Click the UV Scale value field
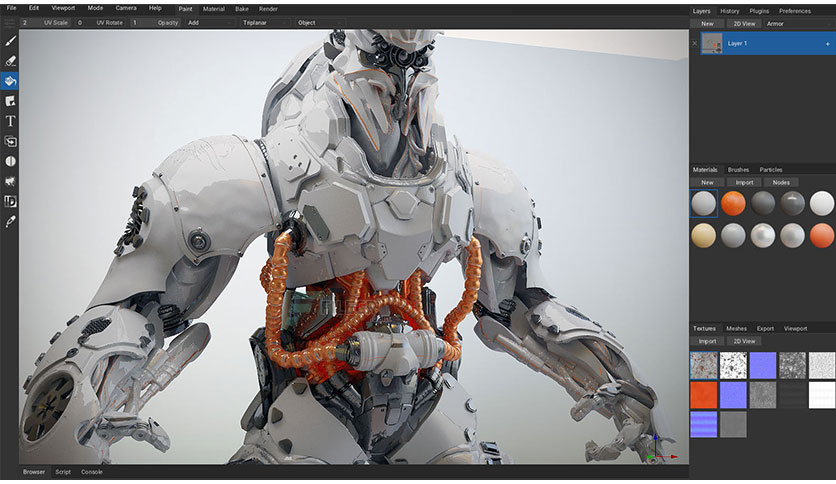Image resolution: width=836 pixels, height=484 pixels. pos(46,22)
